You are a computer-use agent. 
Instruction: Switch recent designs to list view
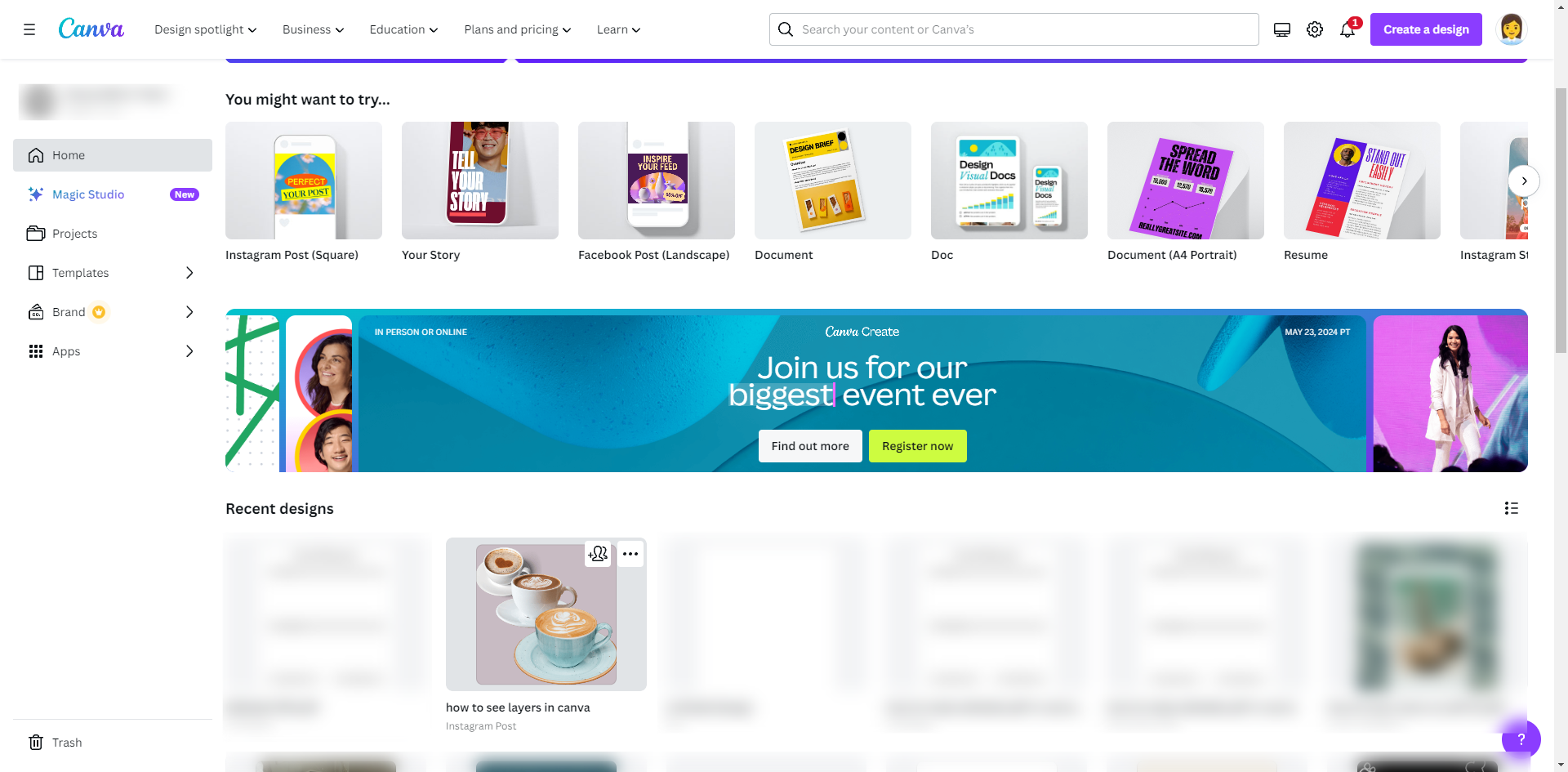1512,508
